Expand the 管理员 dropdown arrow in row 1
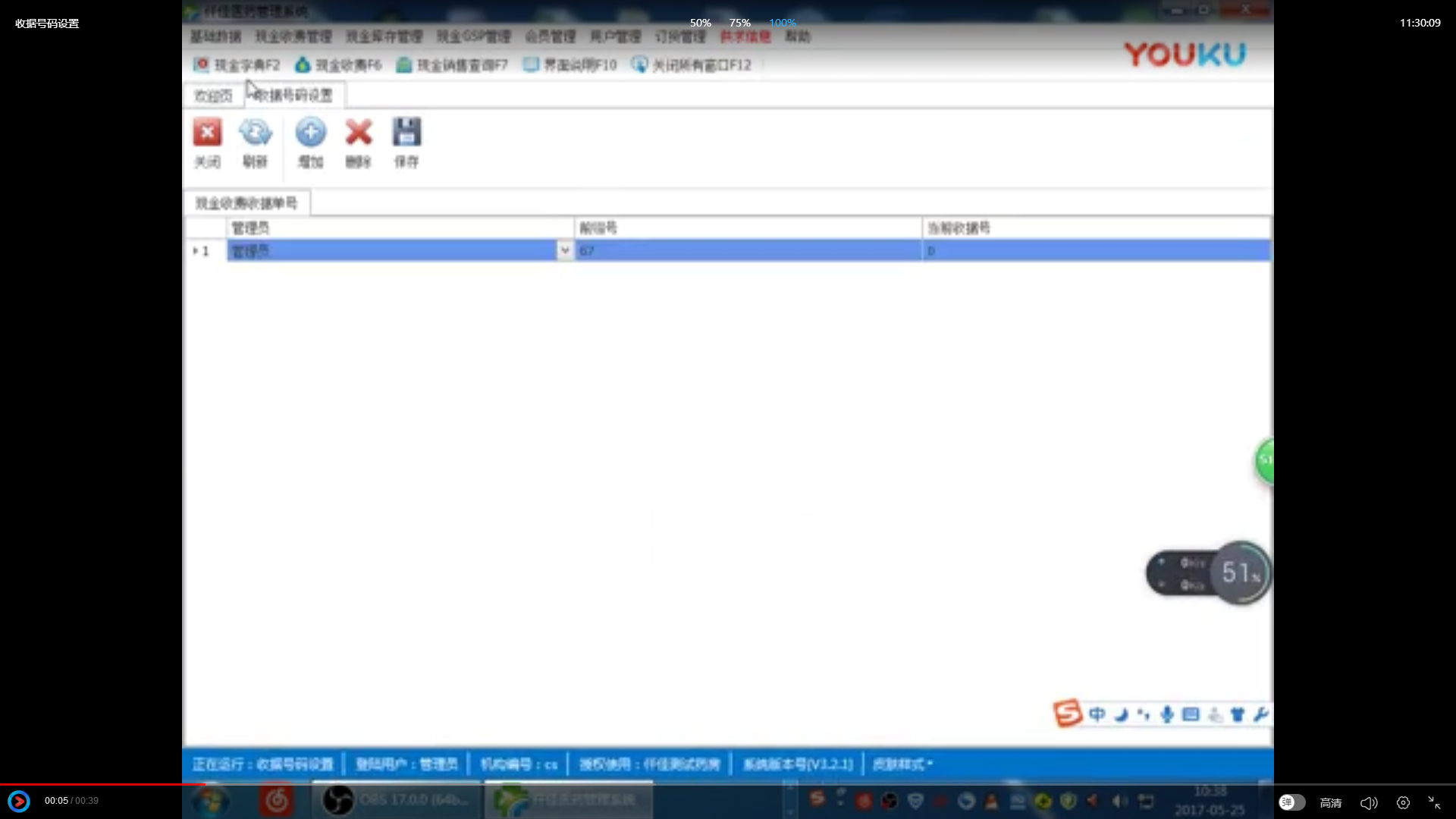Screen dimensions: 1456x819 [x=564, y=250]
